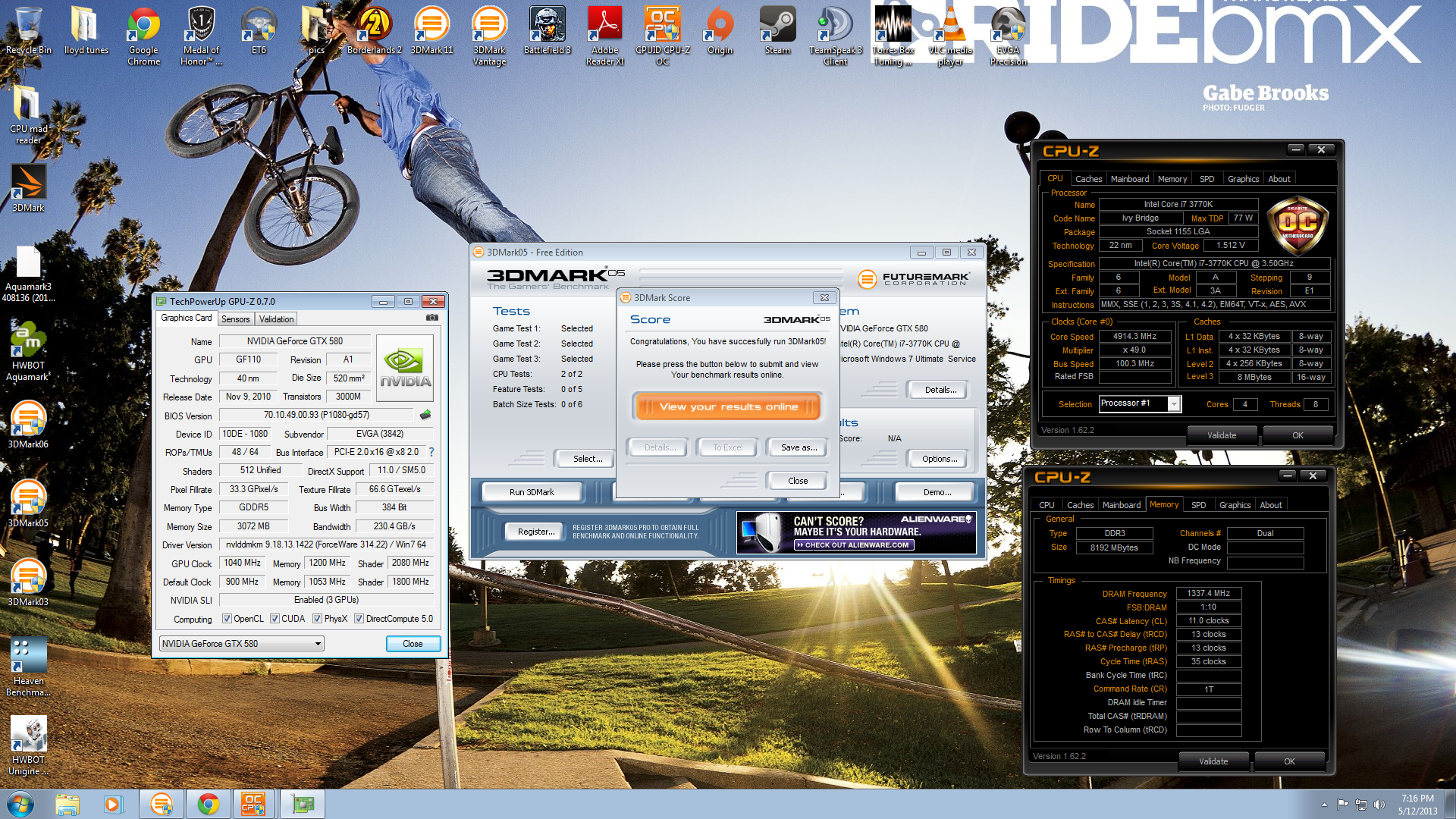Launch 3DMark desktop shortcut with orange logo
1456x819 pixels.
28,188
